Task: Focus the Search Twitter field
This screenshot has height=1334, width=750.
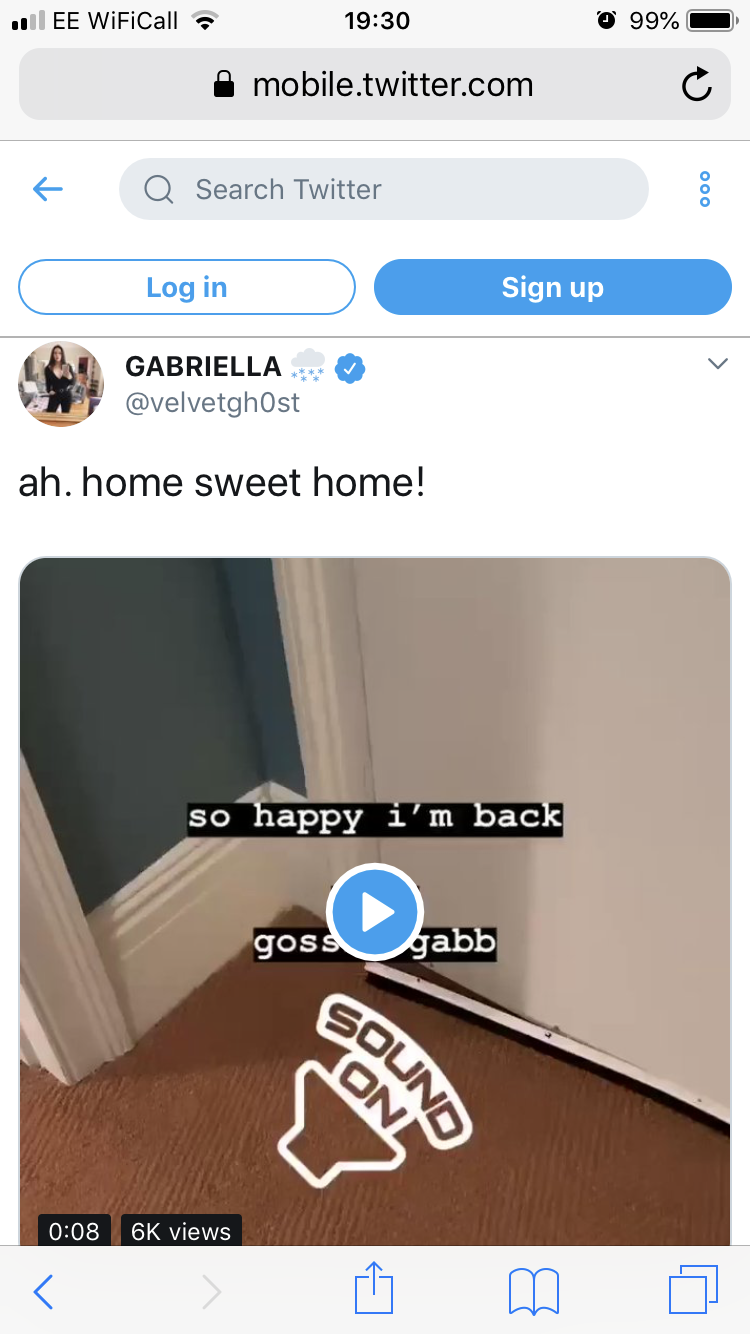Action: [x=384, y=189]
